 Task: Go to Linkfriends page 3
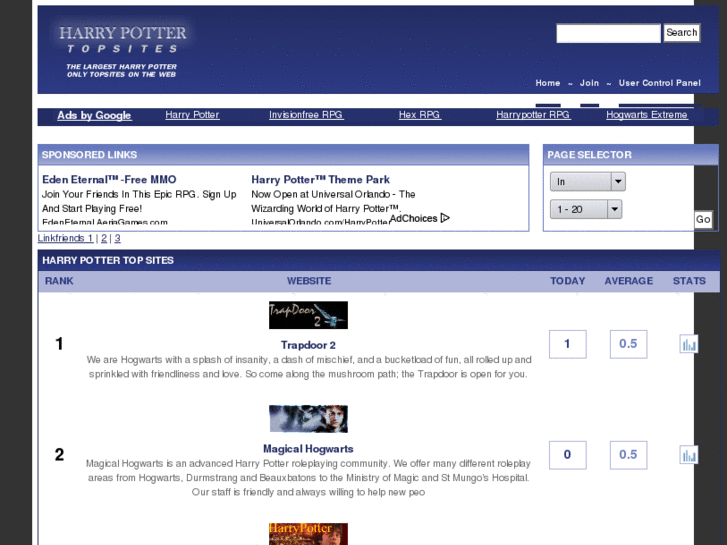(117, 238)
